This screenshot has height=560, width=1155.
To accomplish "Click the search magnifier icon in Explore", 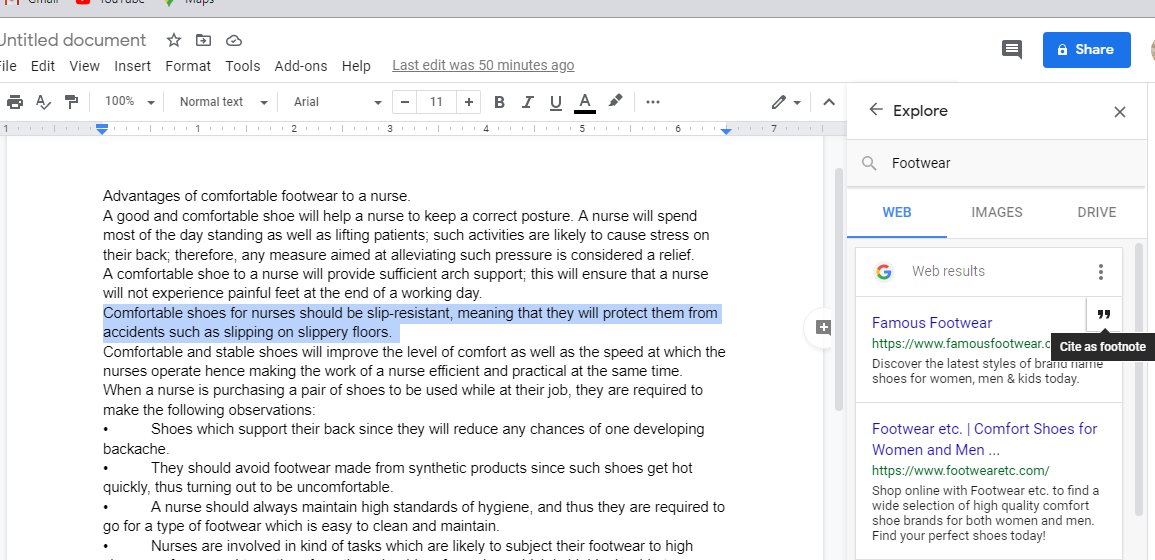I will [x=869, y=164].
